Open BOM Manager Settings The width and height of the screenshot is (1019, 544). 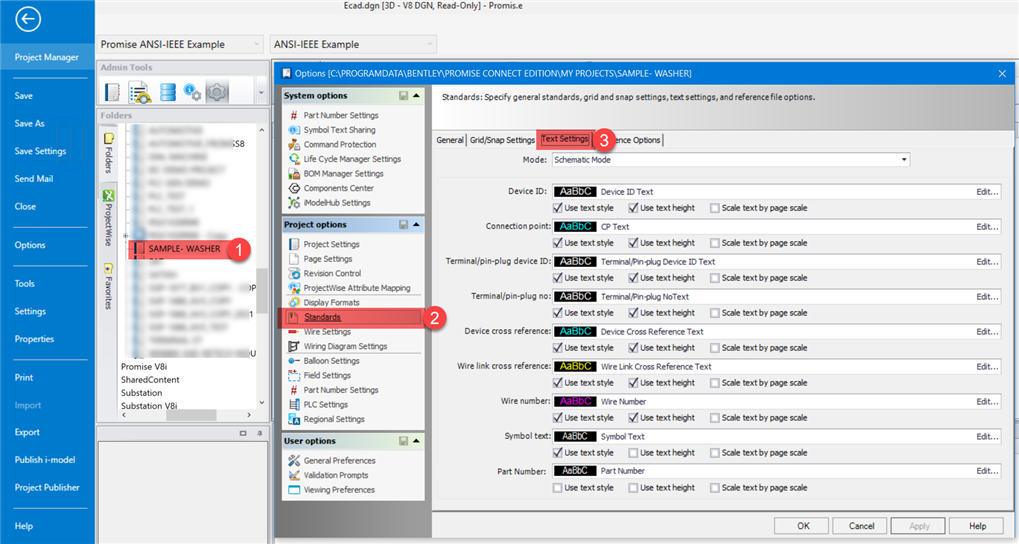click(344, 174)
